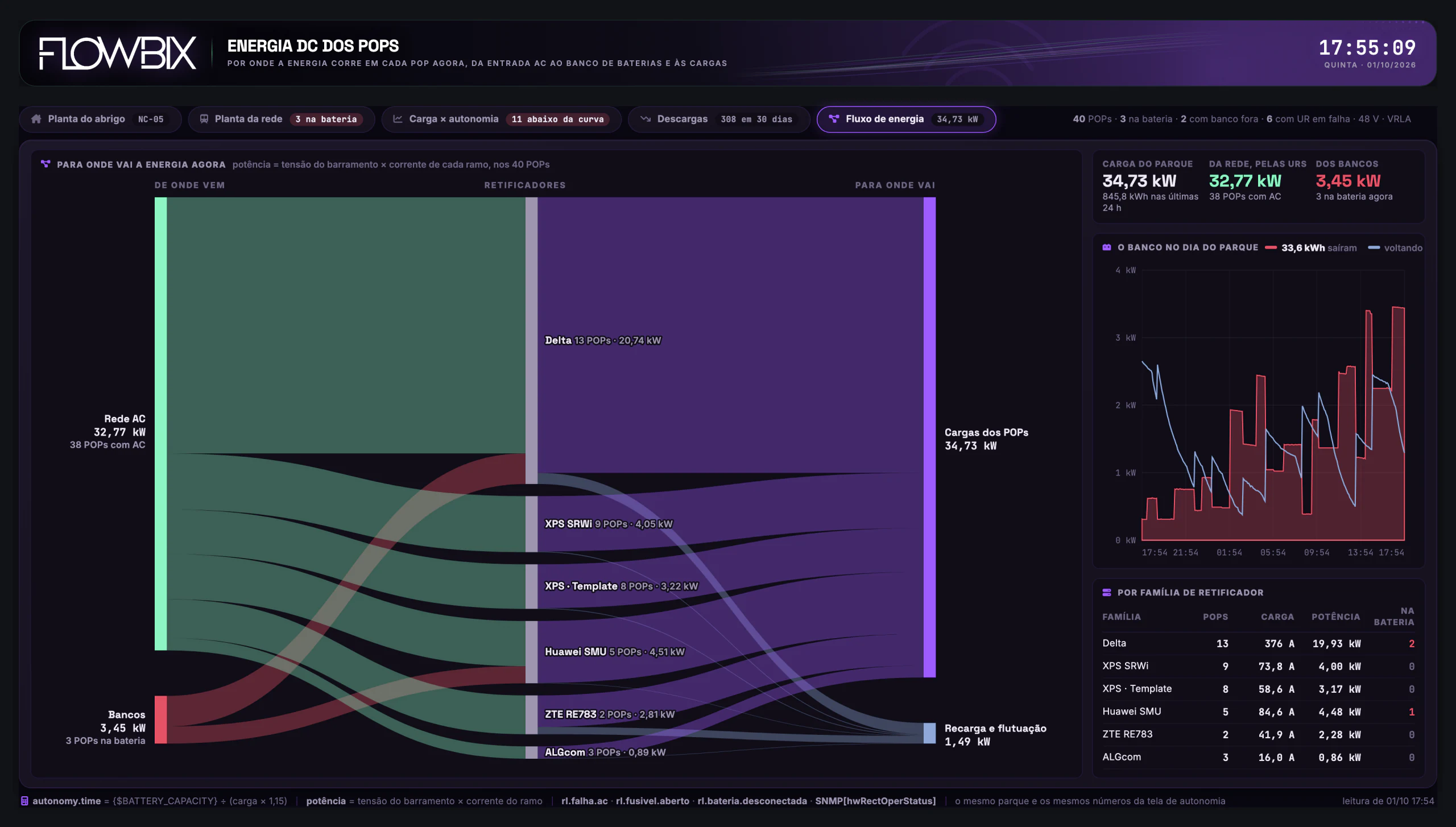Click the Cargas dos POPs 34,73 kW label

coord(987,439)
